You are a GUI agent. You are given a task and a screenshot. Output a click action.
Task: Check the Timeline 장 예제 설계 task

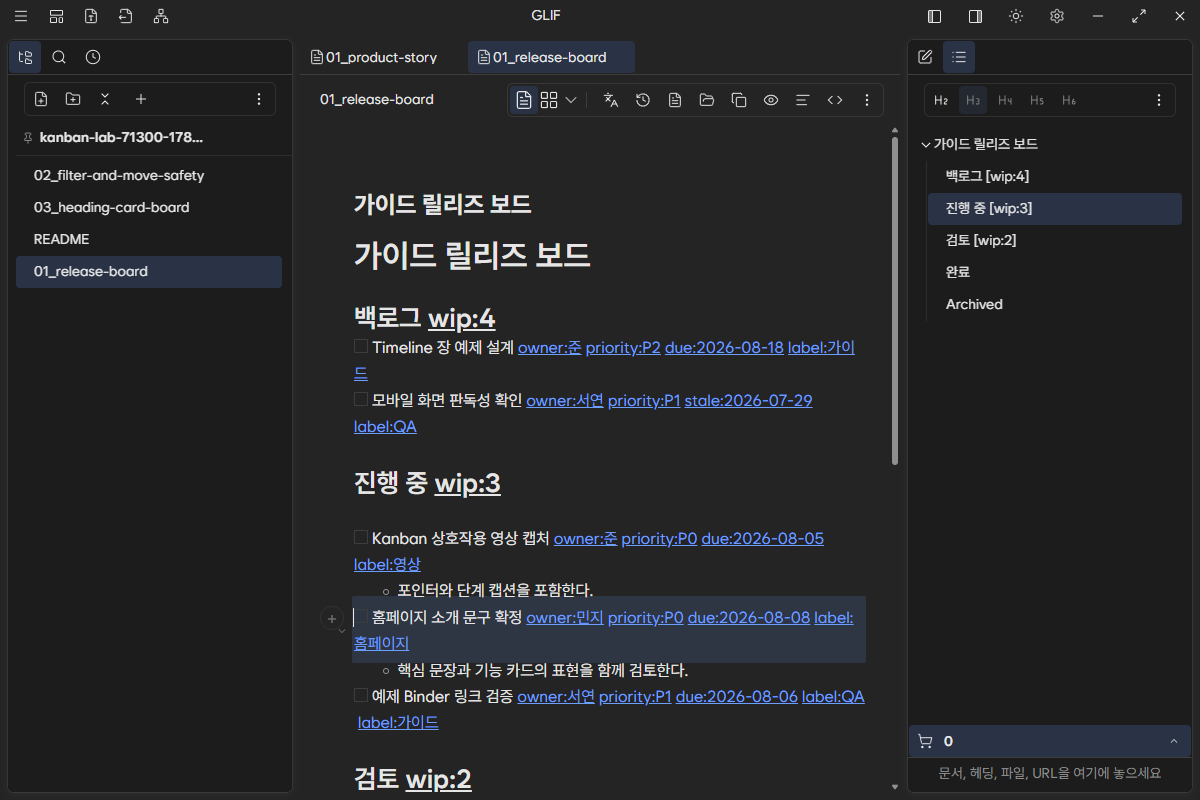point(361,346)
